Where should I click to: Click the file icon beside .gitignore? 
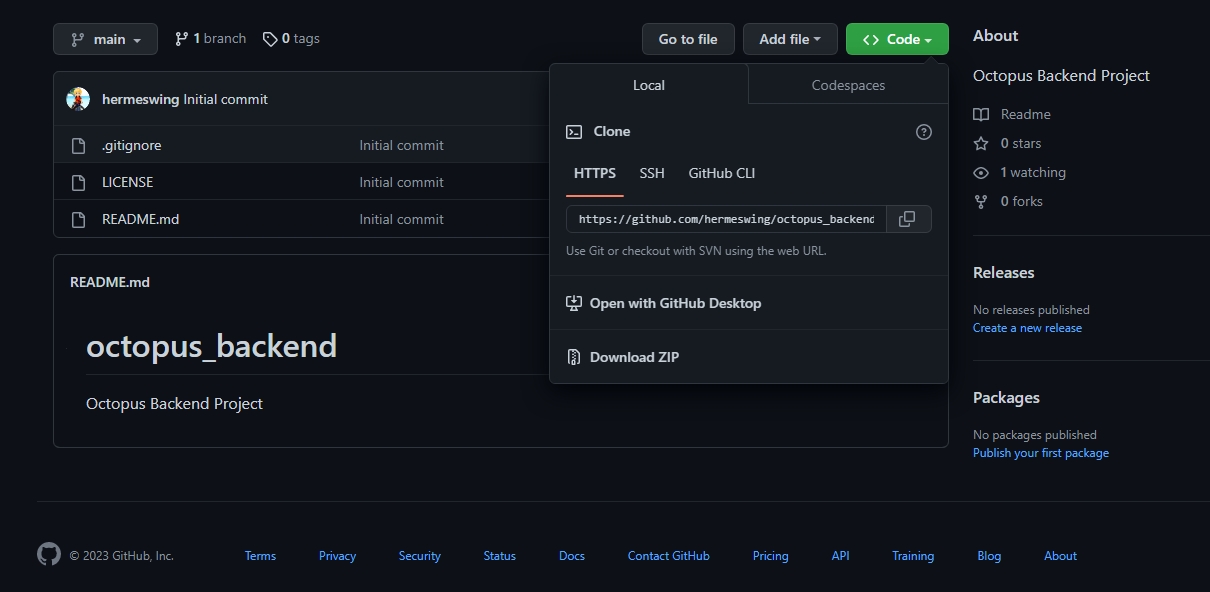click(x=79, y=146)
